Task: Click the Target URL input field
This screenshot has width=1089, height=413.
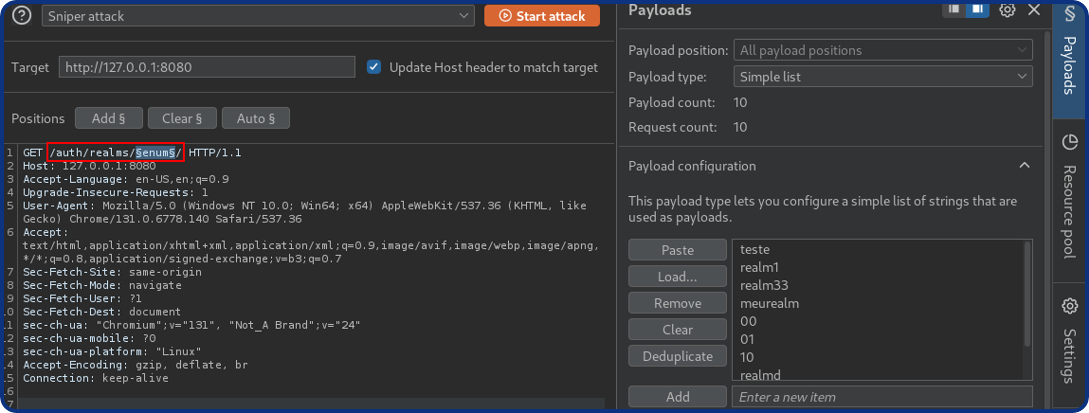Action: (x=207, y=67)
